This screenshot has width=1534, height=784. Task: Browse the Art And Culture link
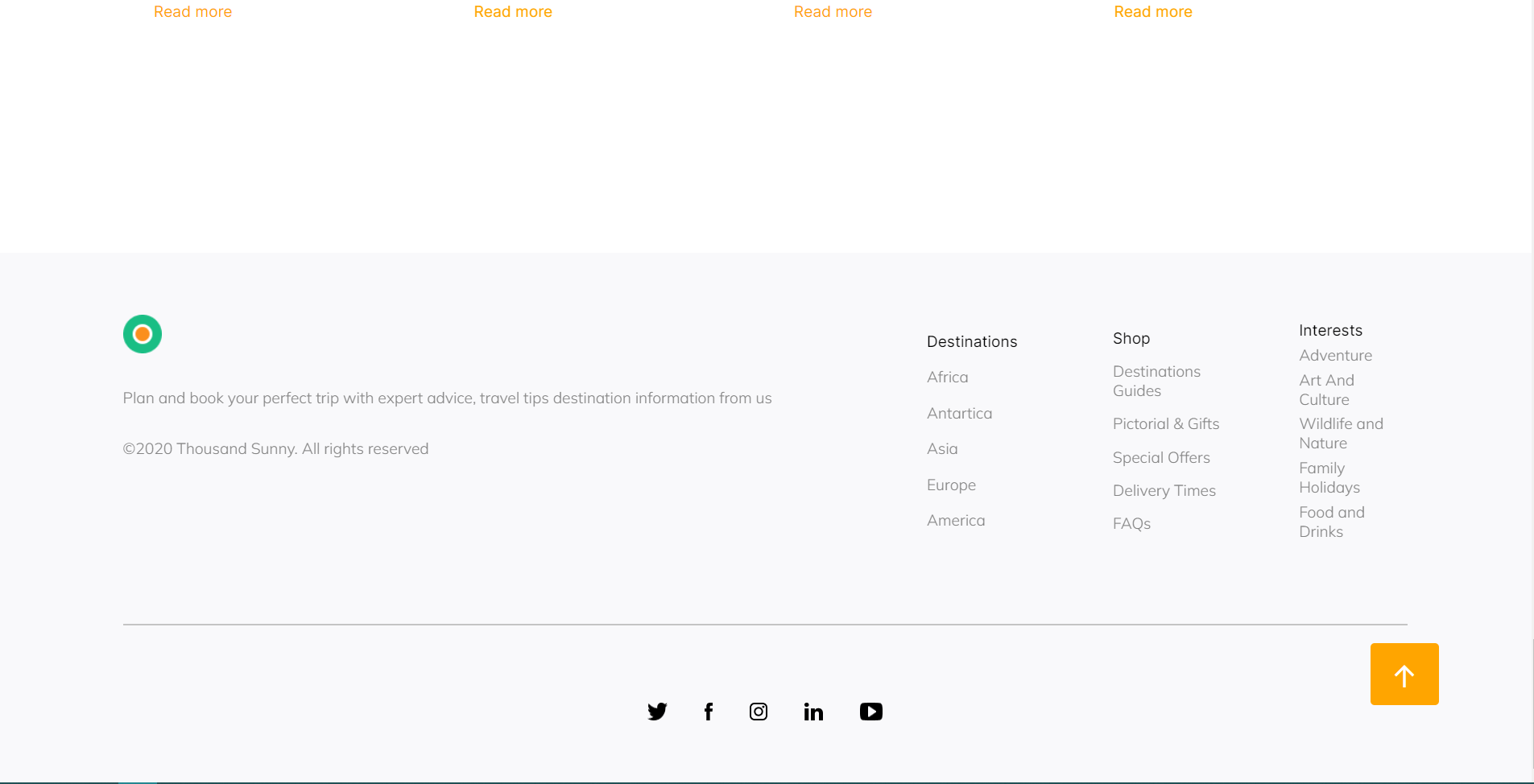(x=1326, y=390)
